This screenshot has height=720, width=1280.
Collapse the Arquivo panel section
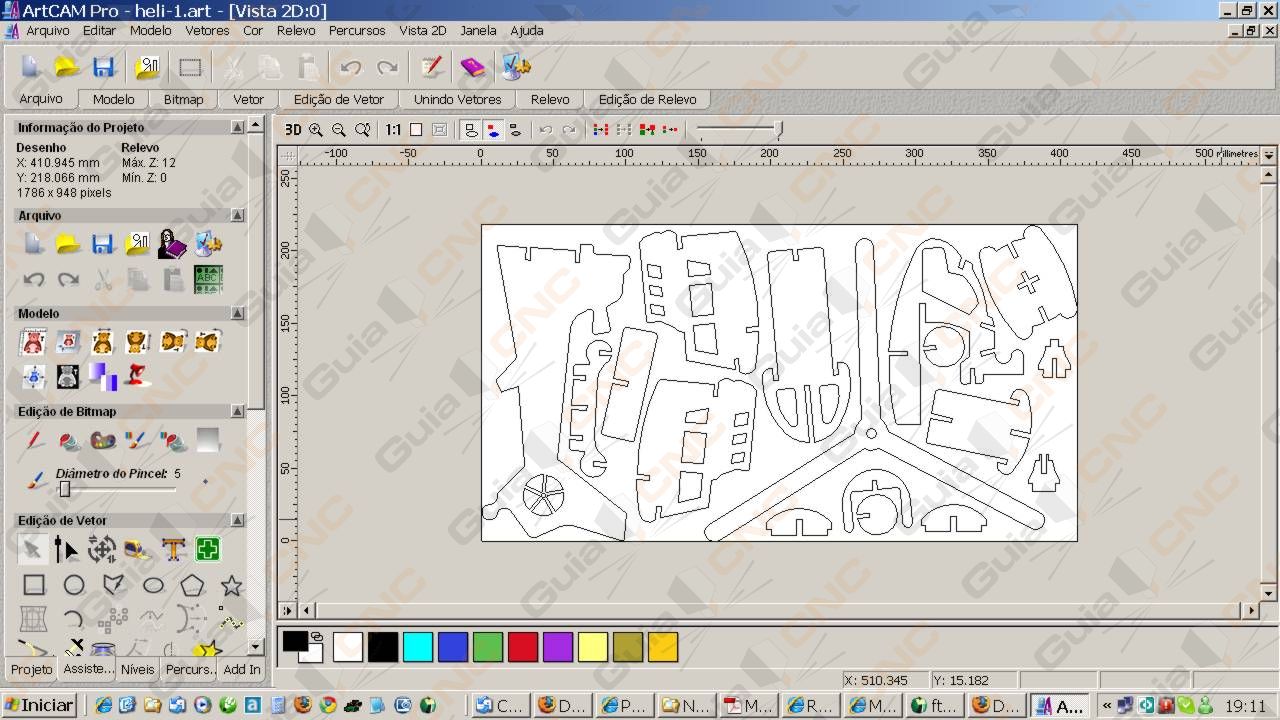pos(237,215)
